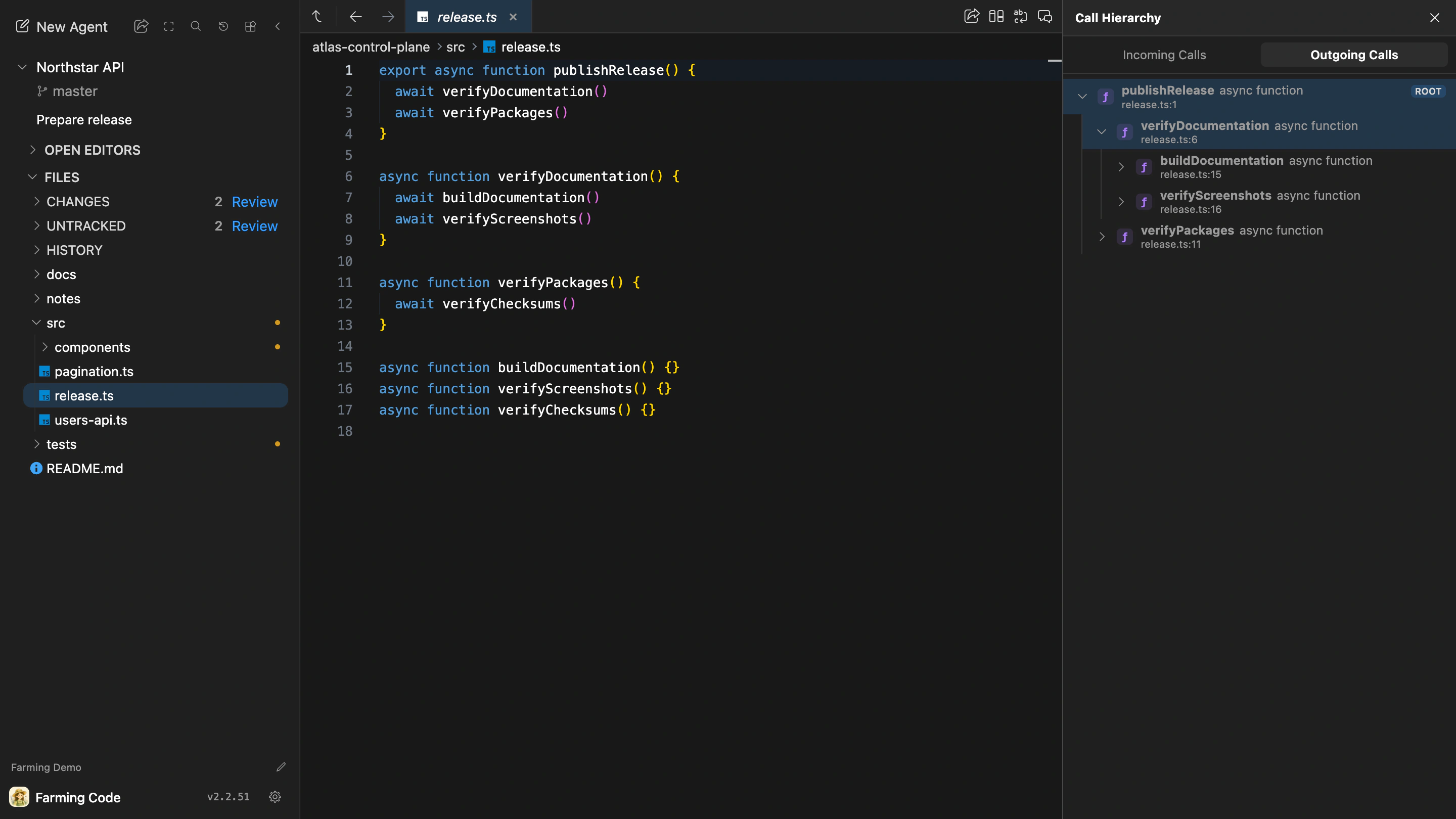Screen dimensions: 1456x819
Task: Navigate back with the left arrow
Action: (x=355, y=17)
